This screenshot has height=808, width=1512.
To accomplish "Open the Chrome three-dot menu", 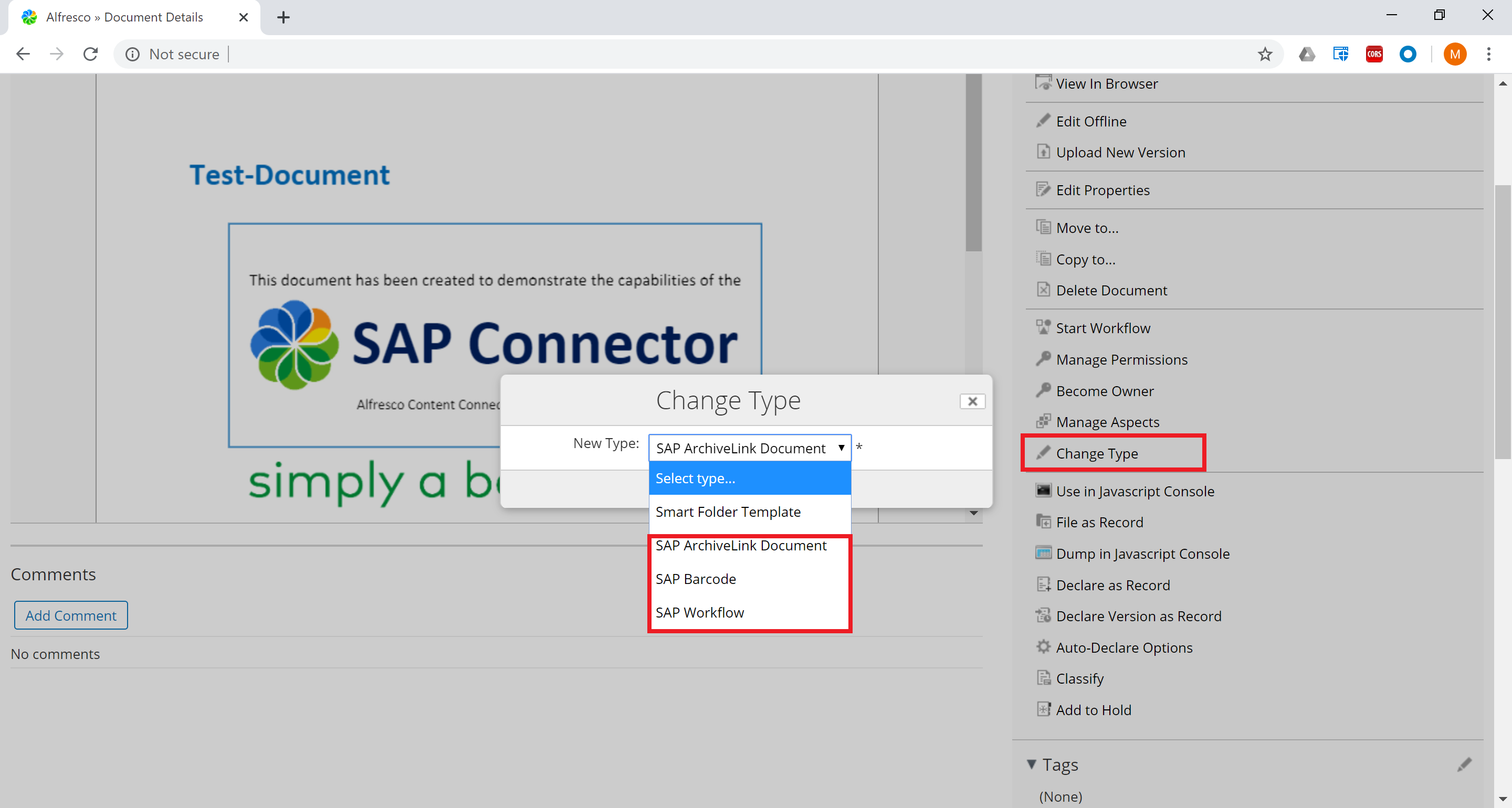I will (x=1489, y=54).
